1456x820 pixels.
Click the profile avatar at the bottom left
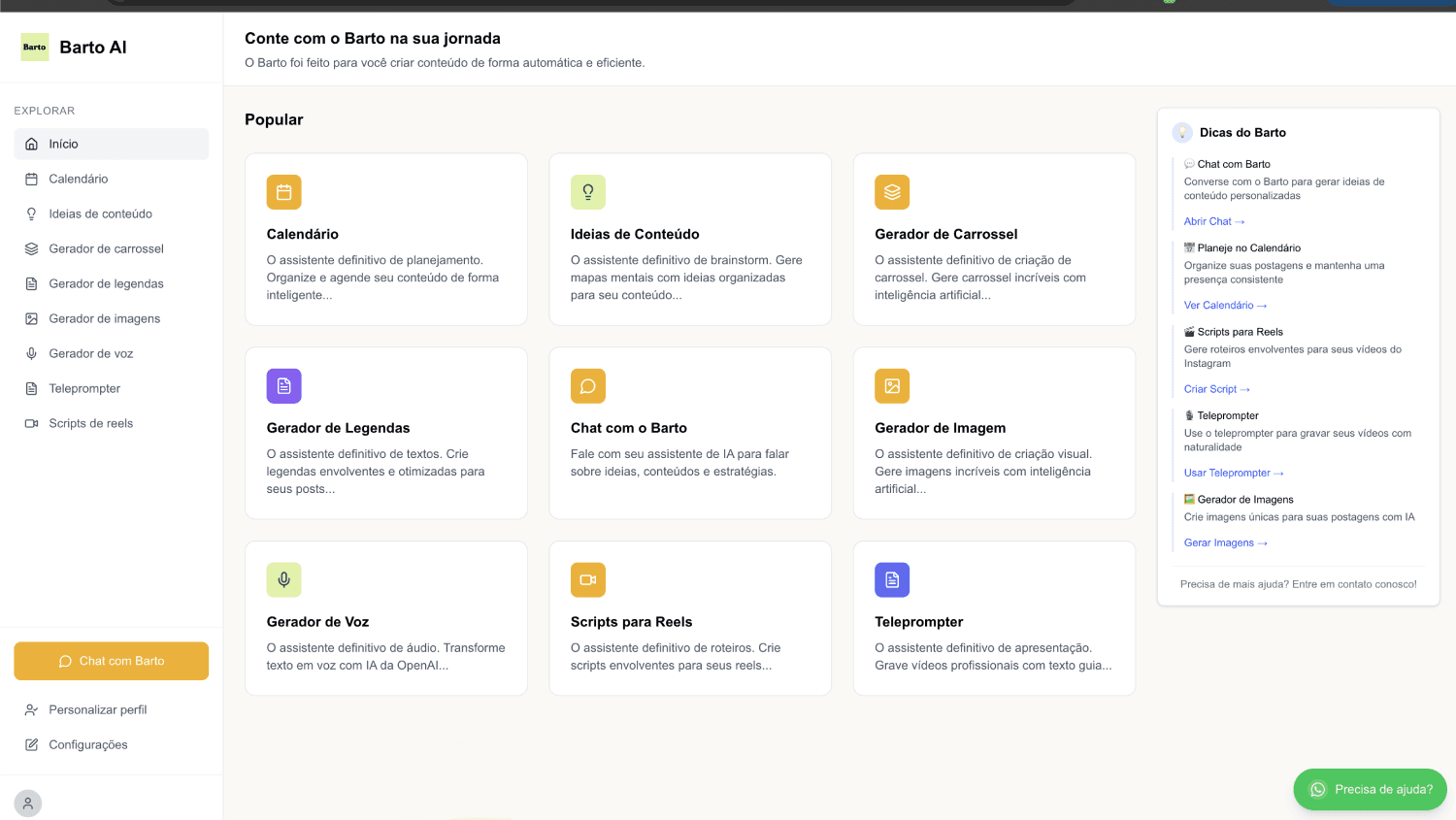pyautogui.click(x=27, y=803)
